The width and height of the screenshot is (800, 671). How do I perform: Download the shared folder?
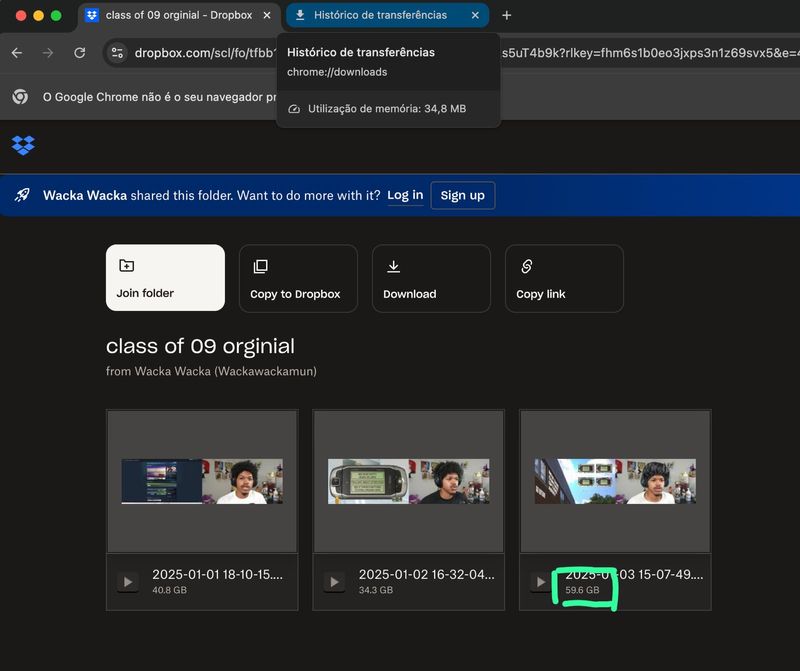coord(431,278)
